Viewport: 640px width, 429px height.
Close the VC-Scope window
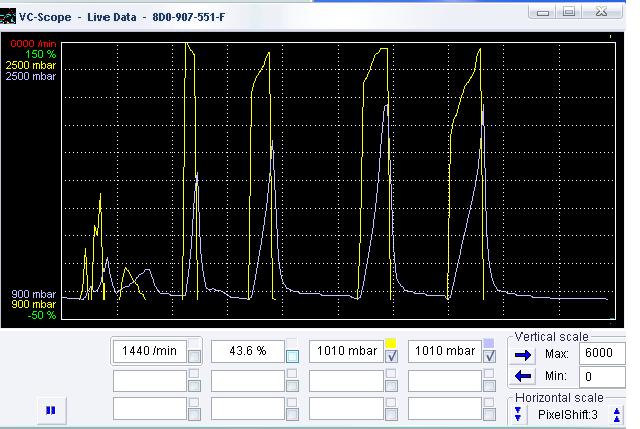(x=601, y=11)
